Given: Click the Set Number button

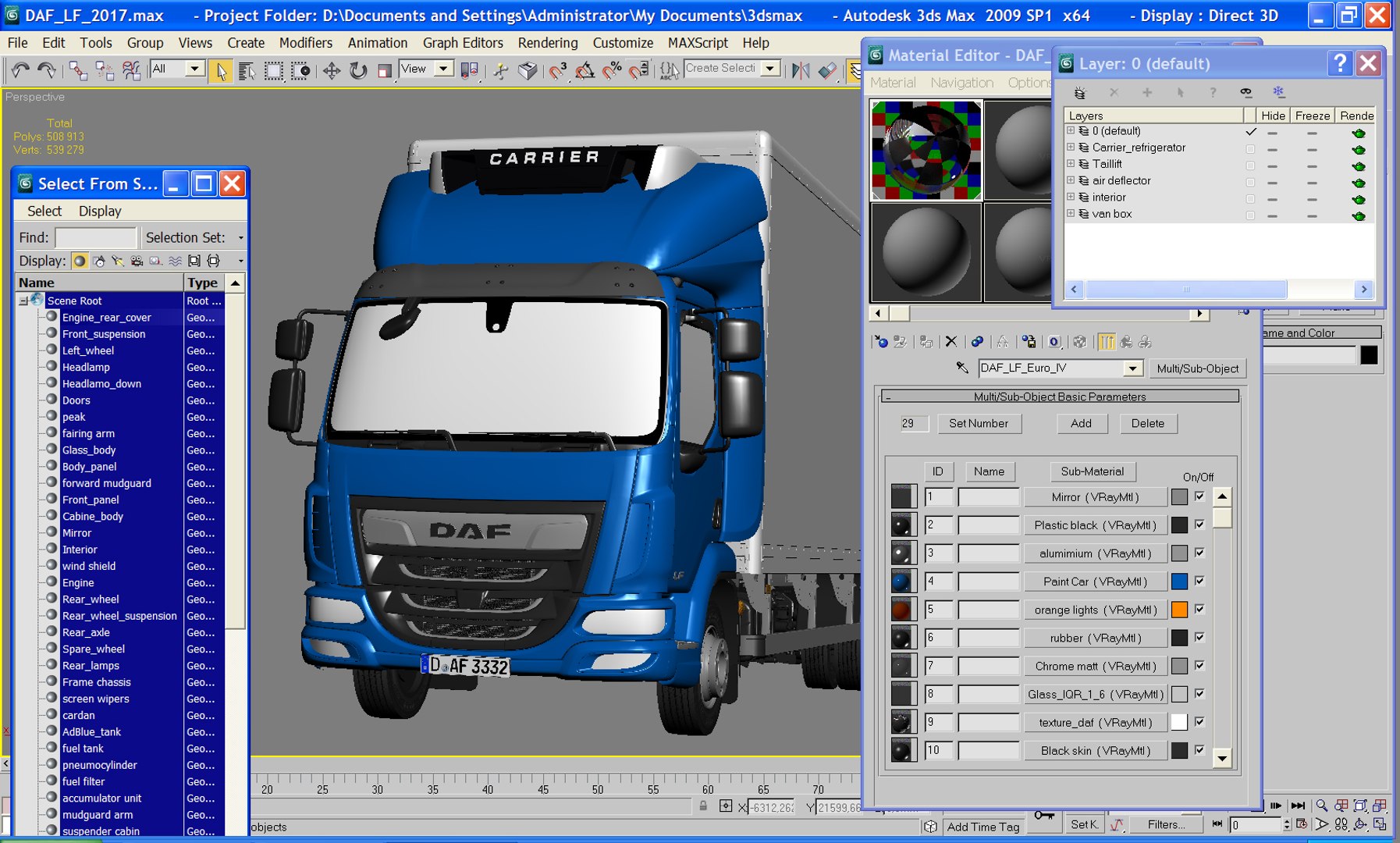Looking at the screenshot, I should tap(979, 423).
